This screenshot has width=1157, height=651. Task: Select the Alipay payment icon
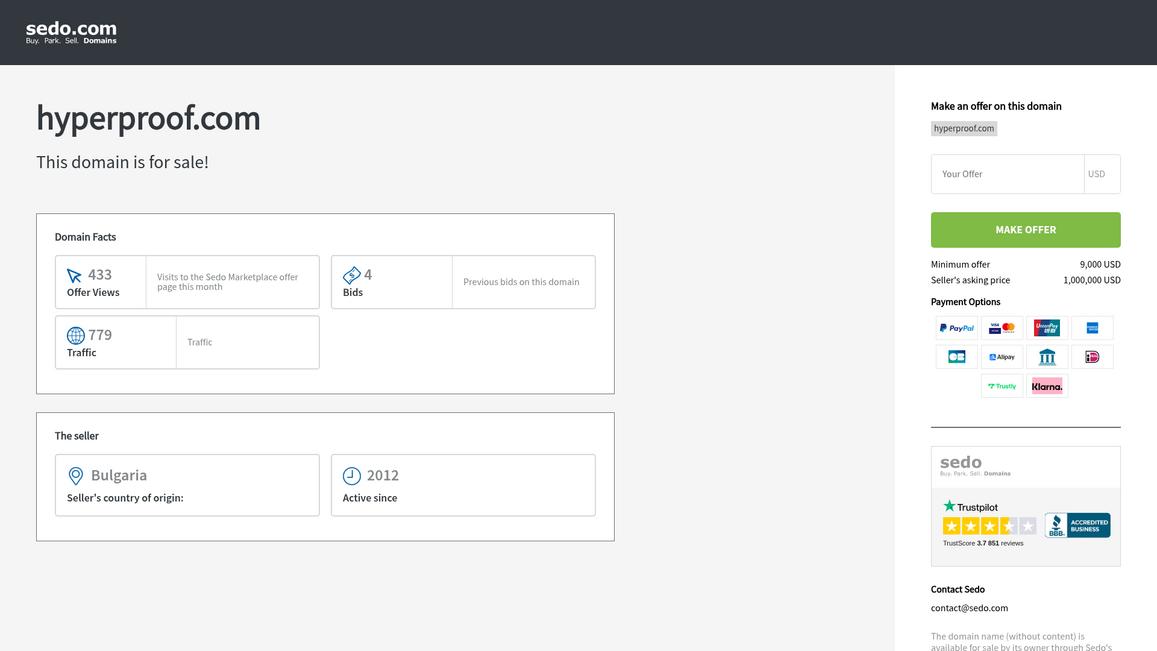1002,356
